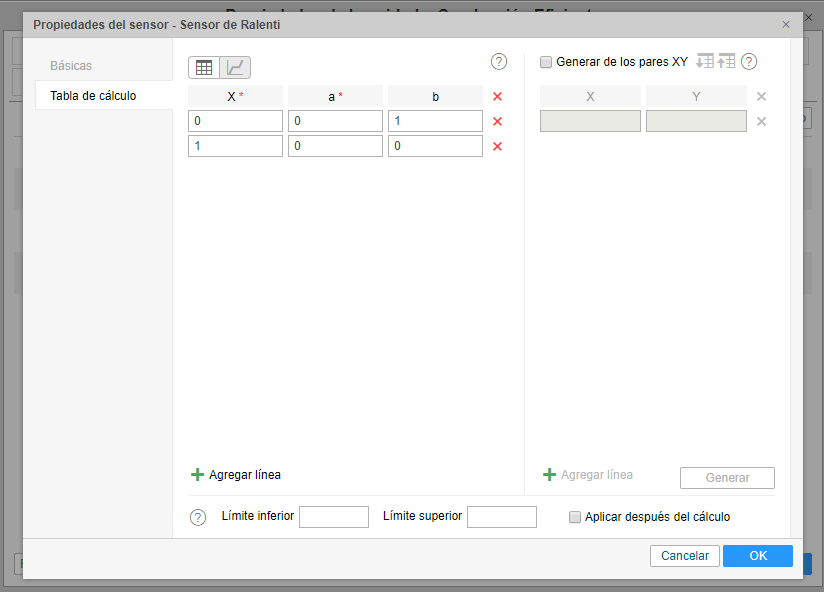Click the red X in the table header row
This screenshot has width=824, height=592.
497,96
